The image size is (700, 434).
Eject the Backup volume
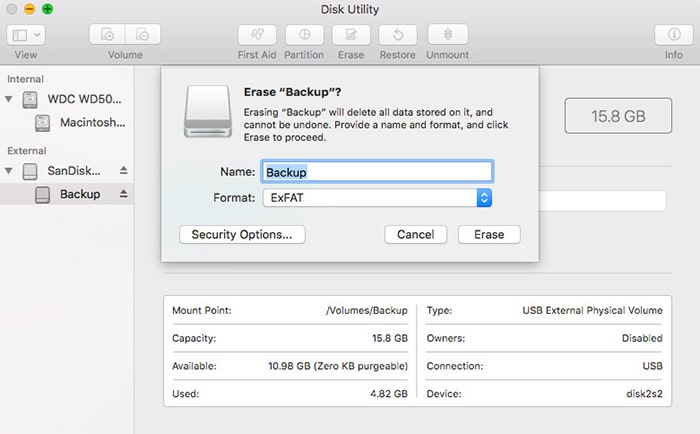(124, 194)
